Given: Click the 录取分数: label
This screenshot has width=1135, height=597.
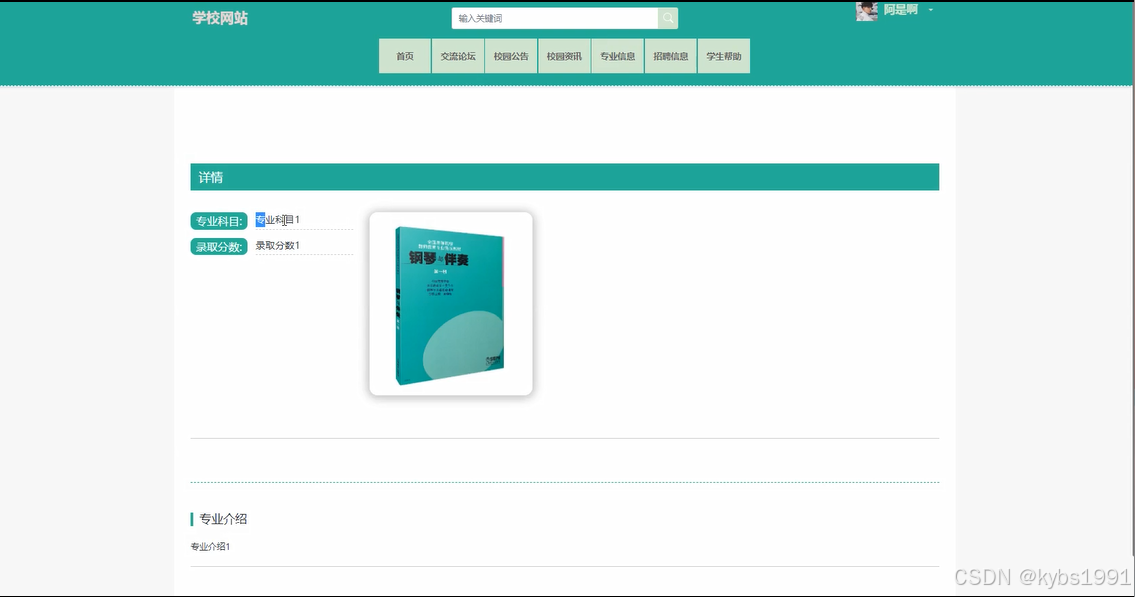Looking at the screenshot, I should [219, 247].
